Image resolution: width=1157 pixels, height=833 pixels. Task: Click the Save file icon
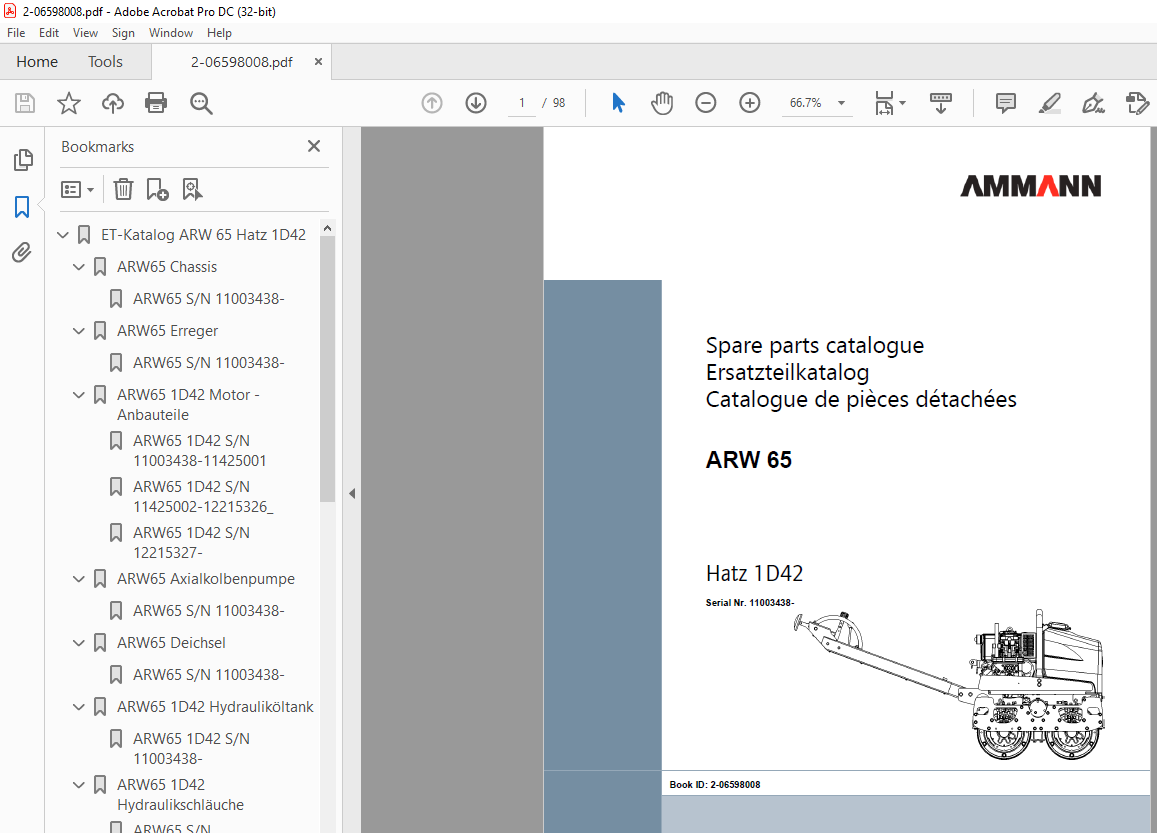tap(25, 103)
